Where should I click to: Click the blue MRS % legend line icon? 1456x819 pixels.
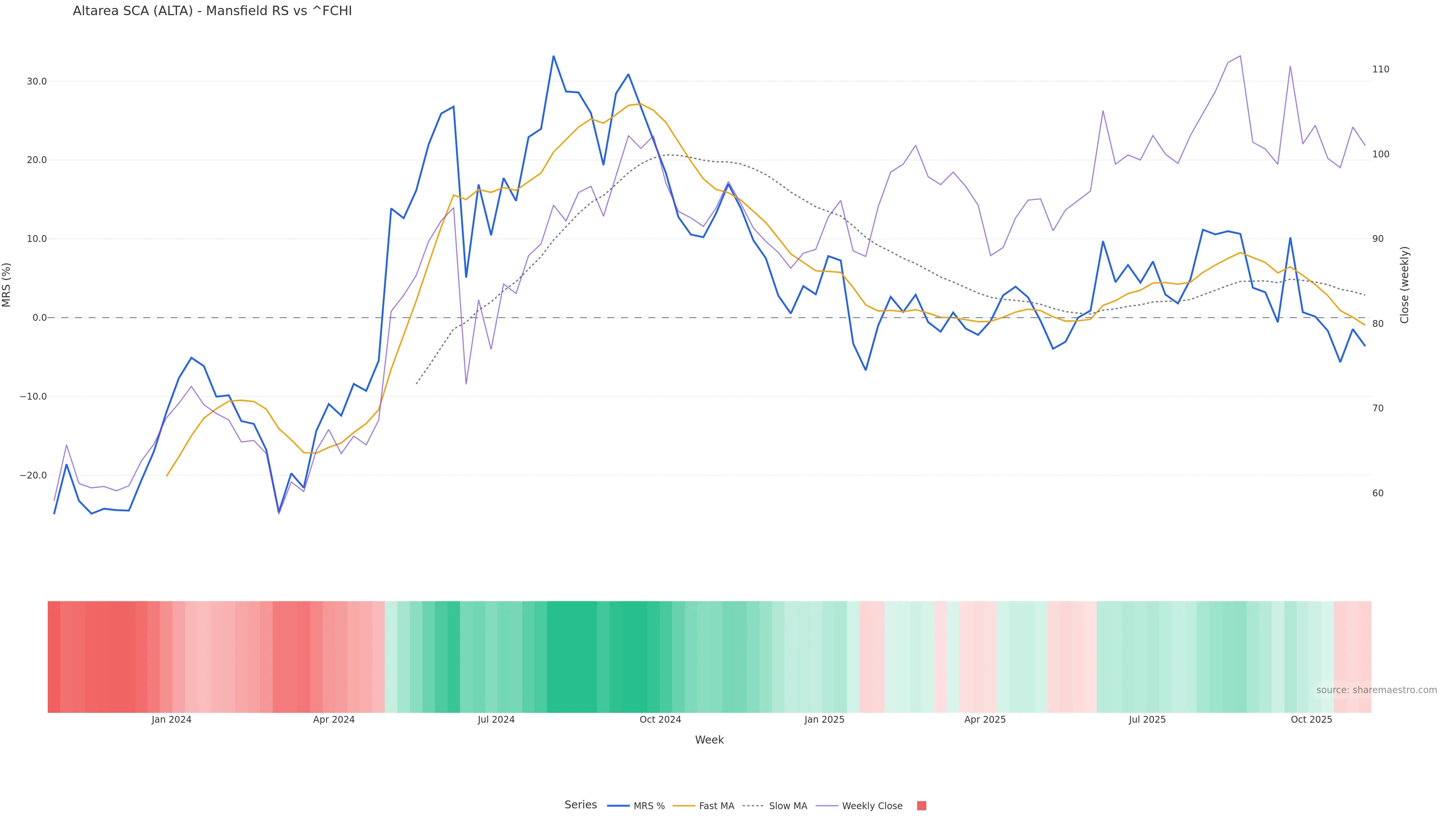[x=618, y=806]
